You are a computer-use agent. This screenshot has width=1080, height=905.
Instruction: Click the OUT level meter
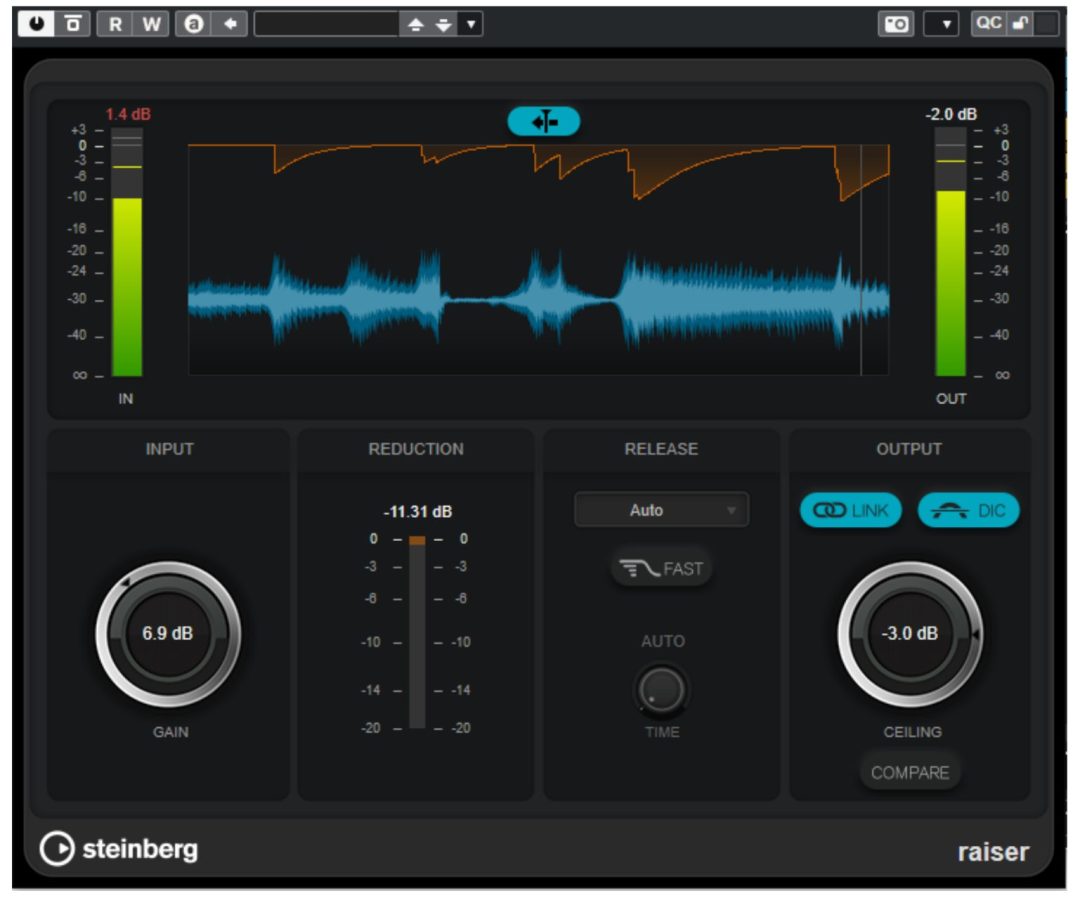pos(951,252)
